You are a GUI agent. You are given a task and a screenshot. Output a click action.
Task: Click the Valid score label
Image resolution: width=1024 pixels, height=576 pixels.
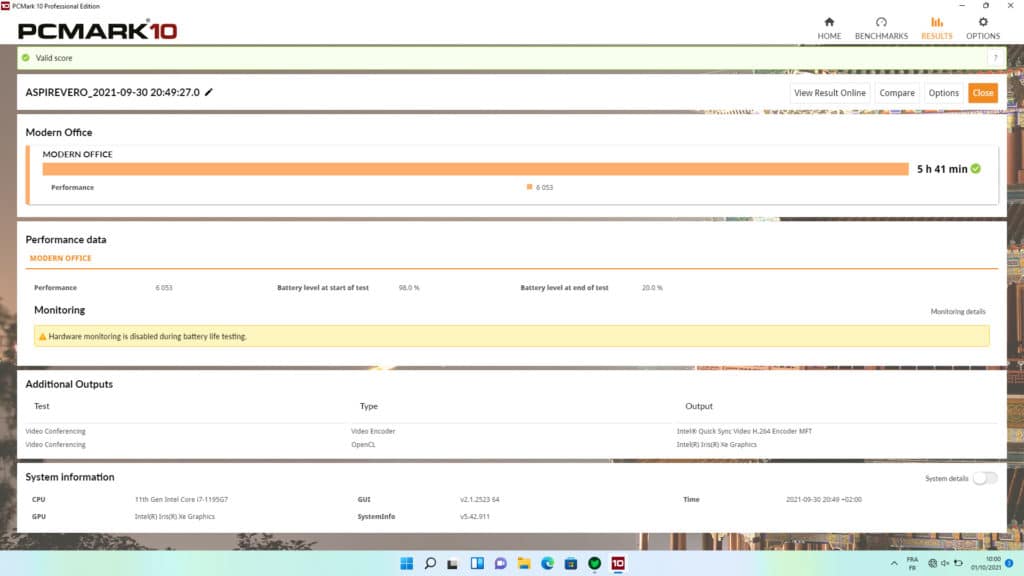click(54, 57)
